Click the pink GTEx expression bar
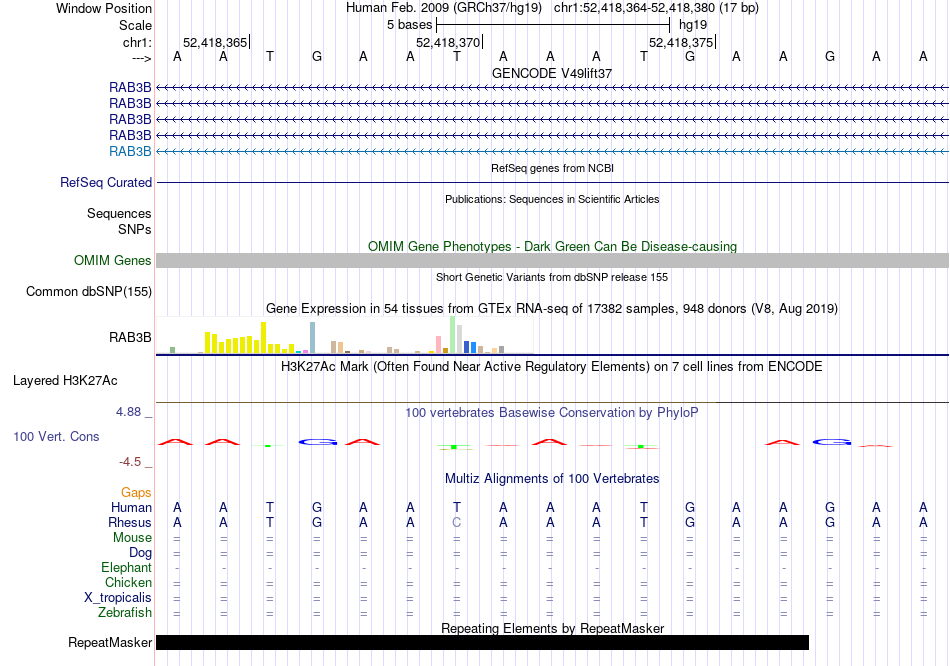Image resolution: width=950 pixels, height=666 pixels. [439, 344]
